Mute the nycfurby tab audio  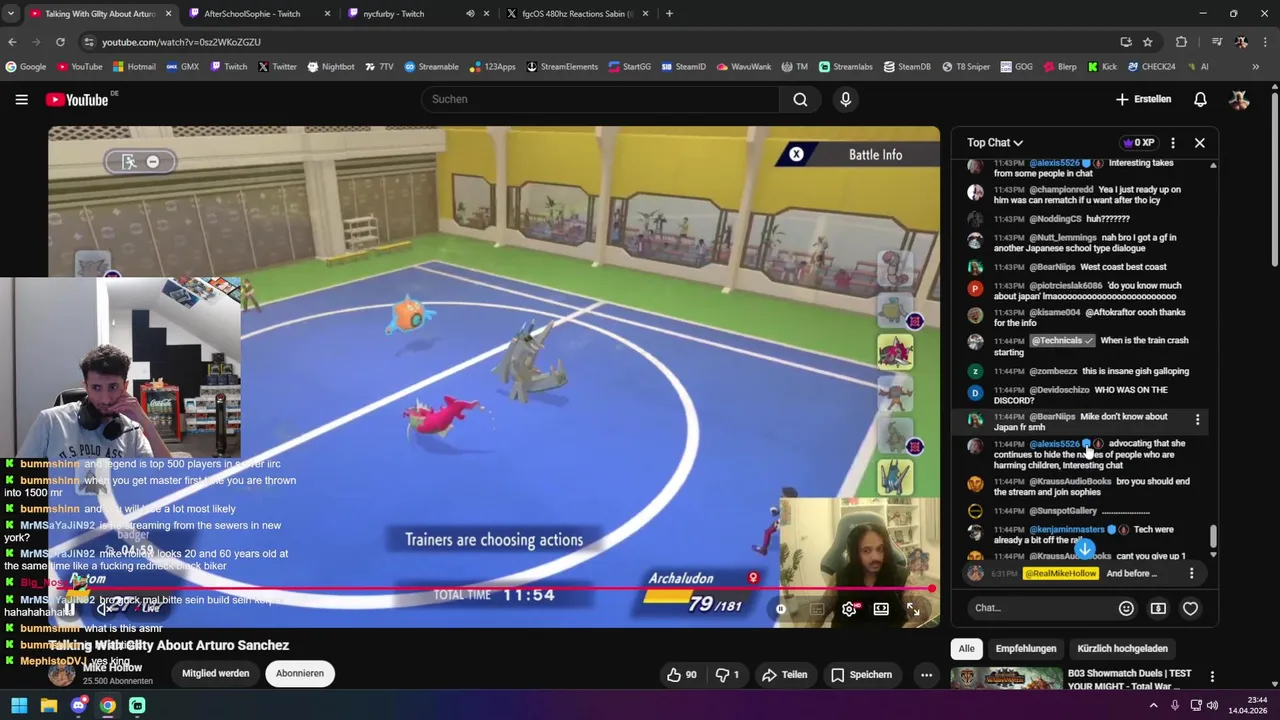(x=470, y=14)
